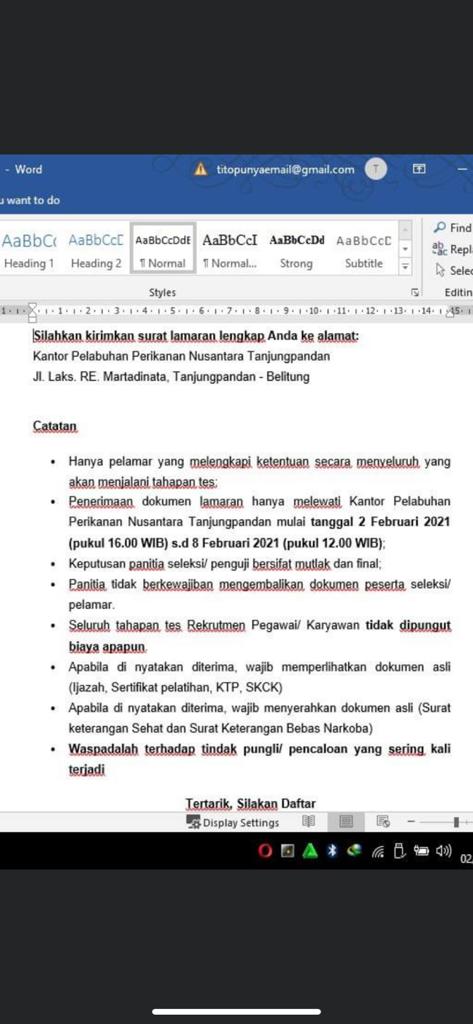Open the user profile avatar circle
473x1024 pixels.
tap(376, 169)
